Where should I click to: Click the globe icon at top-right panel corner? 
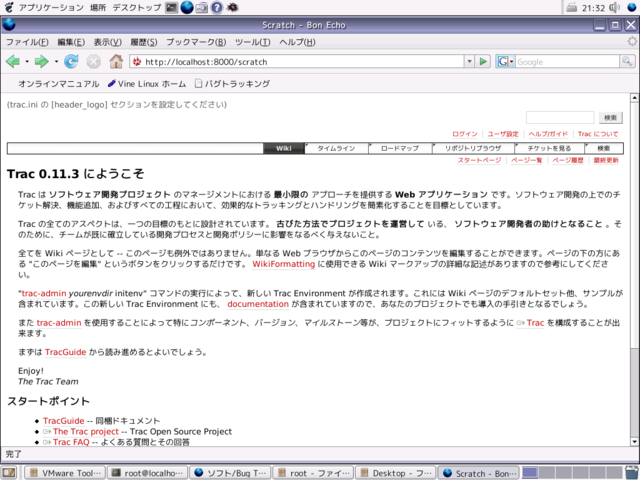[632, 7]
